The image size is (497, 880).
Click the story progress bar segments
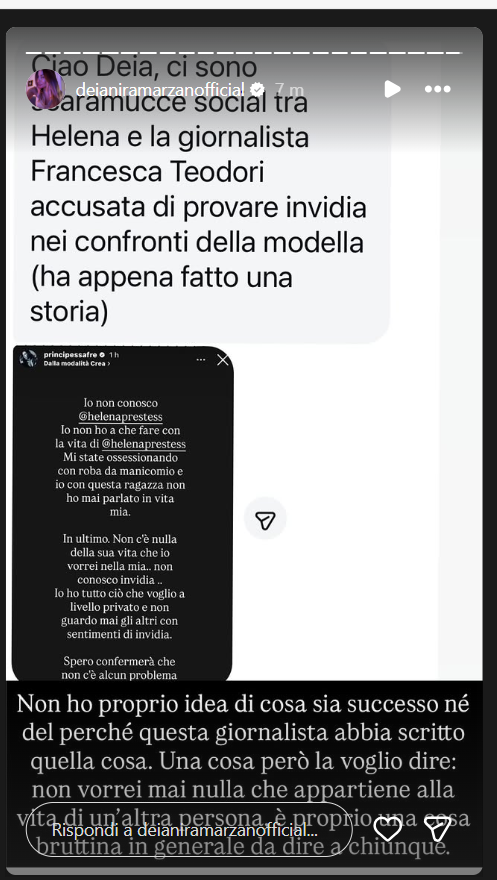point(244,53)
